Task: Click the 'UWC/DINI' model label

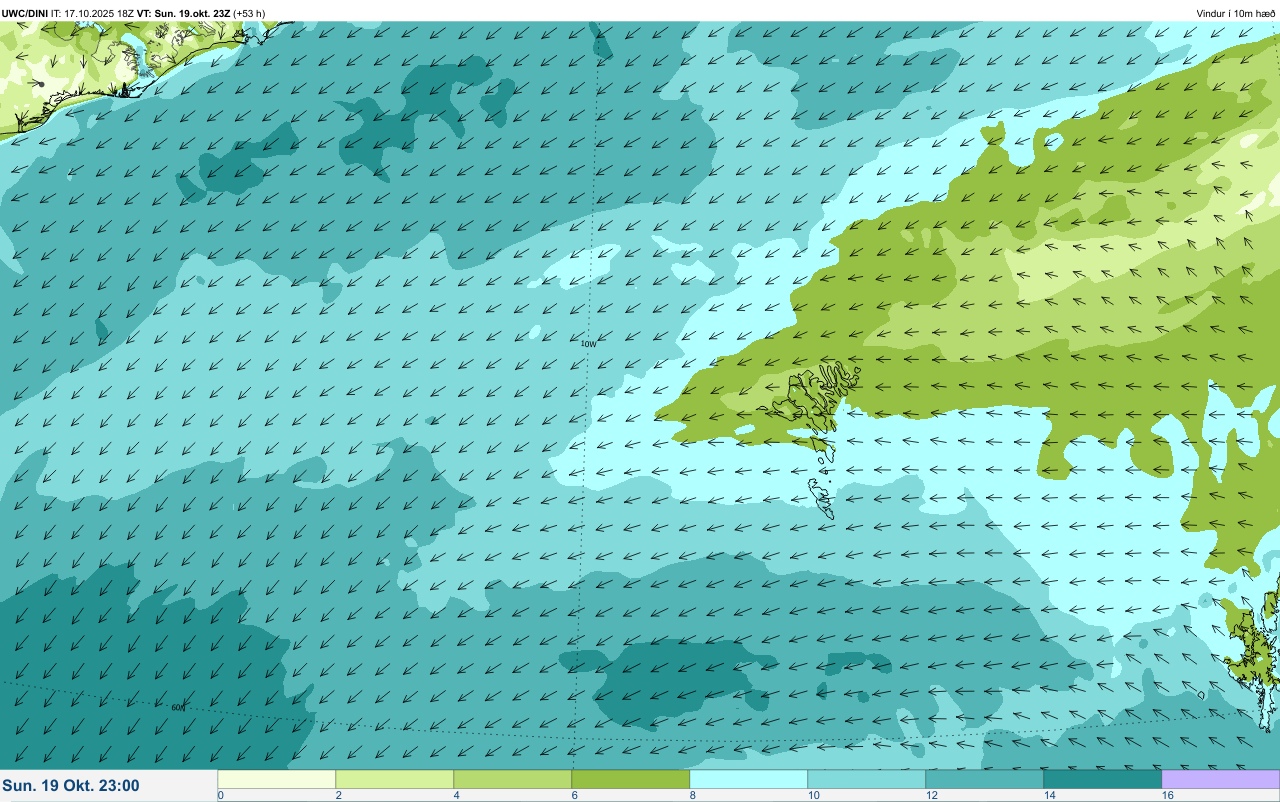Action: (x=25, y=13)
